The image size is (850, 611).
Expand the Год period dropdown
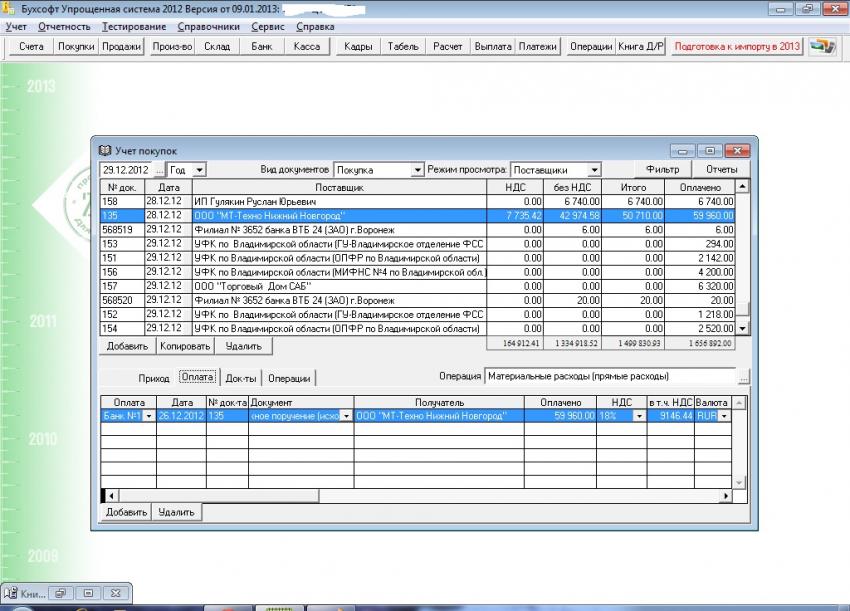coord(199,170)
